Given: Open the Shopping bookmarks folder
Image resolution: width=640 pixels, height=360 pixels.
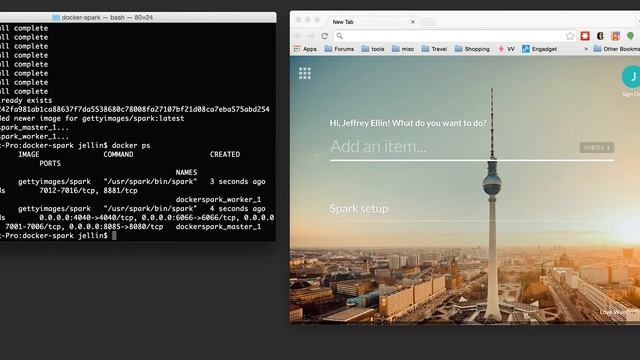Looking at the screenshot, I should (x=472, y=49).
